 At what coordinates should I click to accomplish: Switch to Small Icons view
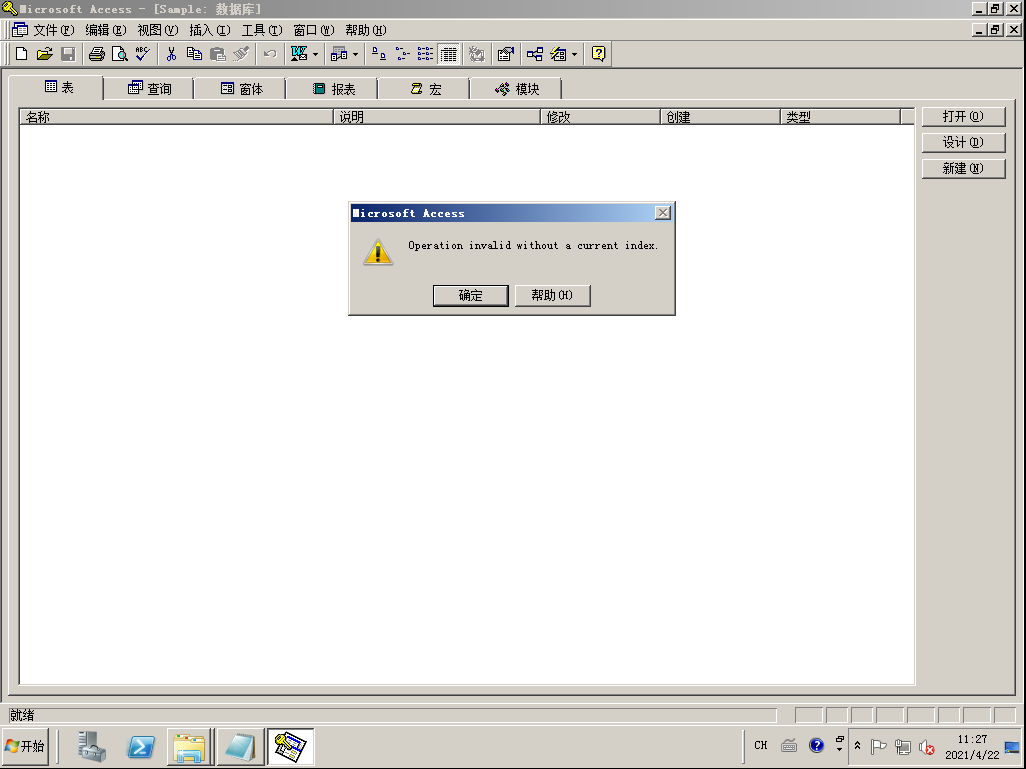(x=402, y=54)
